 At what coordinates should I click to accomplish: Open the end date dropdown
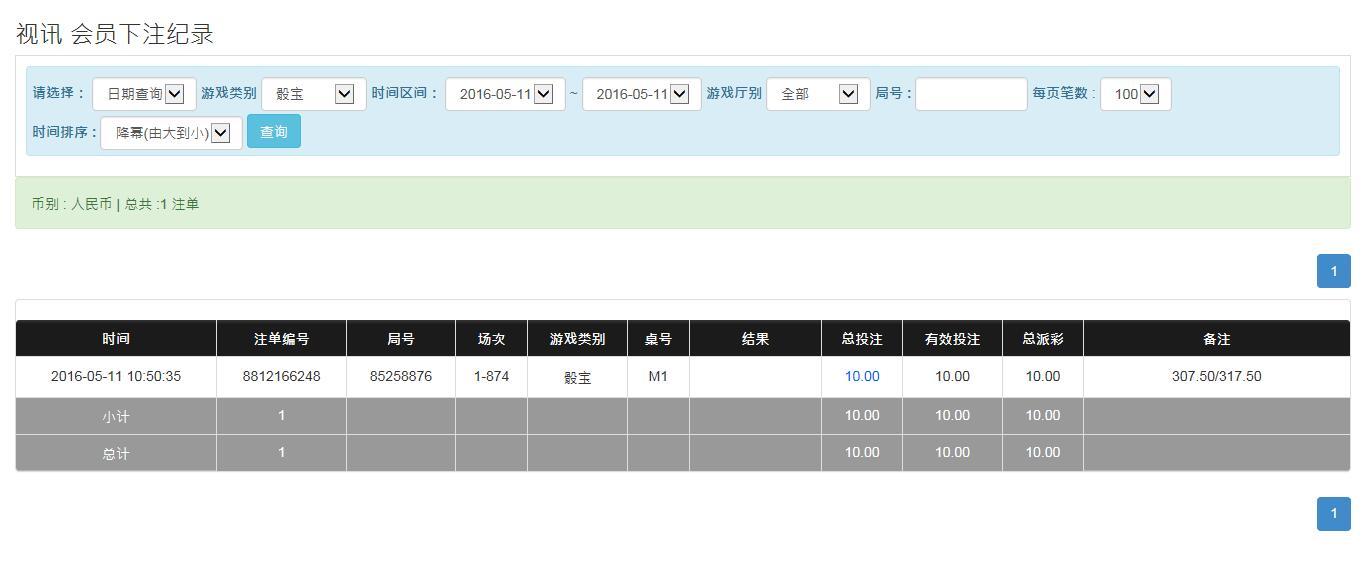(640, 93)
